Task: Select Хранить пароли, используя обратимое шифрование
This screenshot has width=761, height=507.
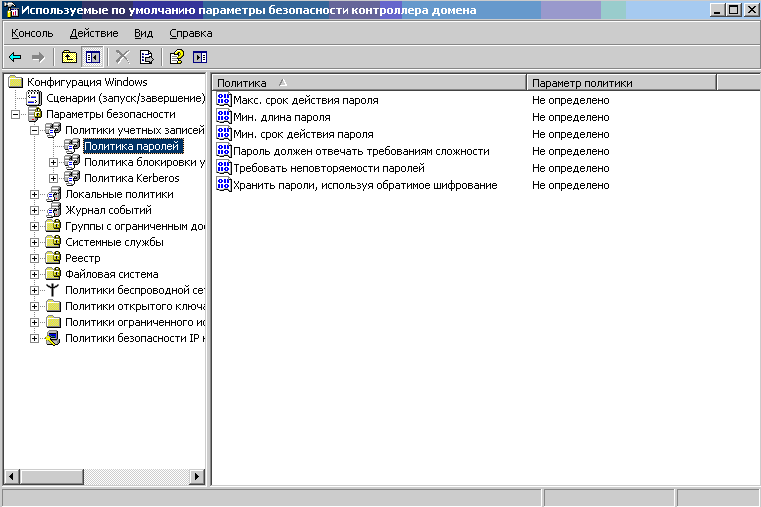Action: (x=365, y=185)
